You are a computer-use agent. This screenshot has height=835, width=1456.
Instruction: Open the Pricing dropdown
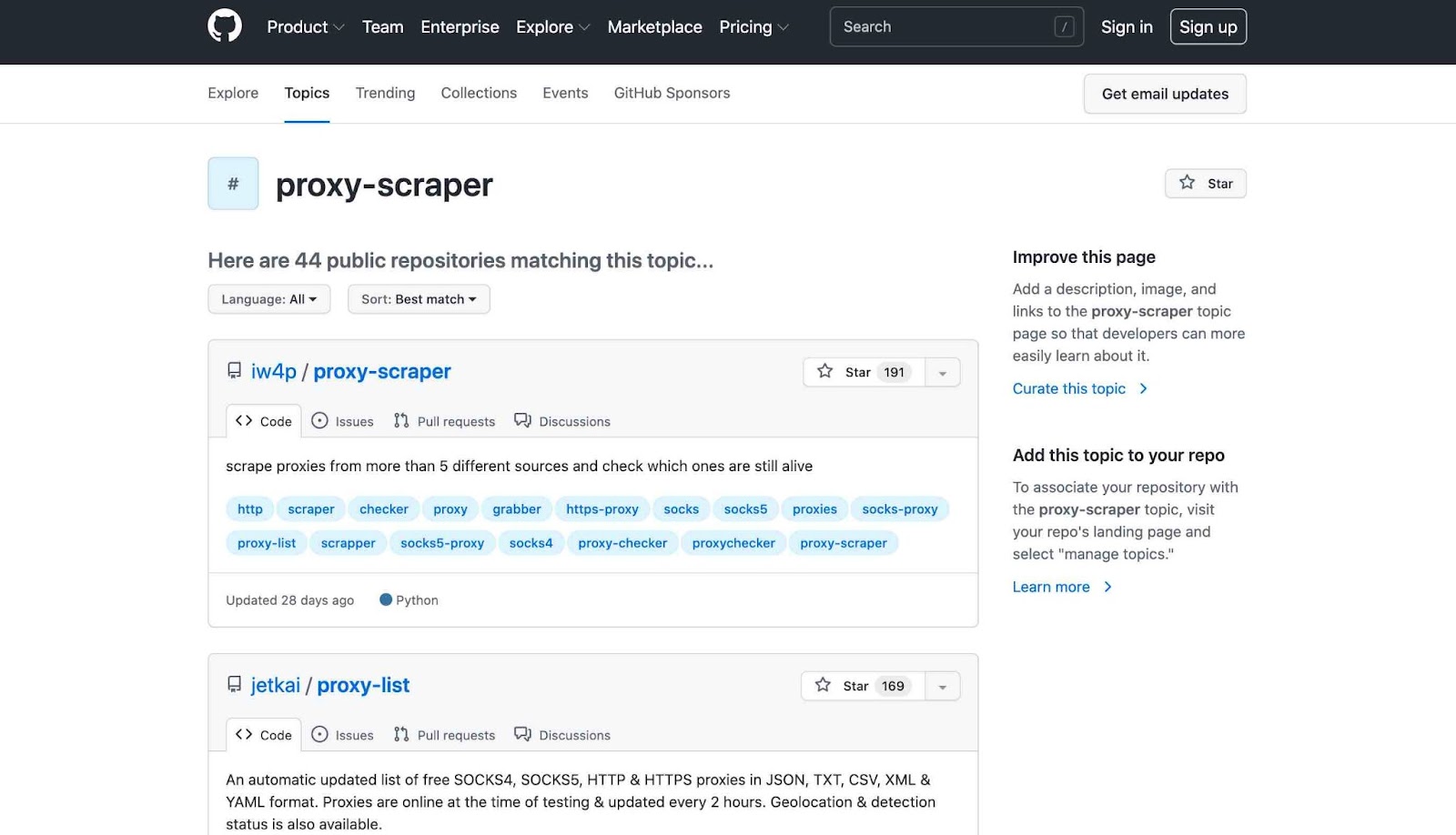[x=753, y=27]
